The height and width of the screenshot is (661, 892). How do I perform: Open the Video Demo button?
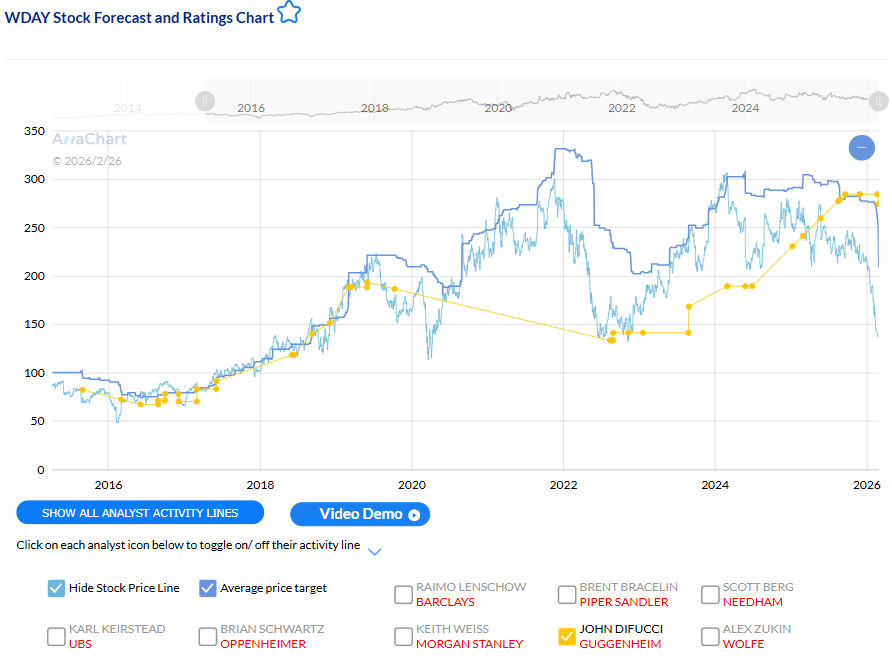coord(359,514)
